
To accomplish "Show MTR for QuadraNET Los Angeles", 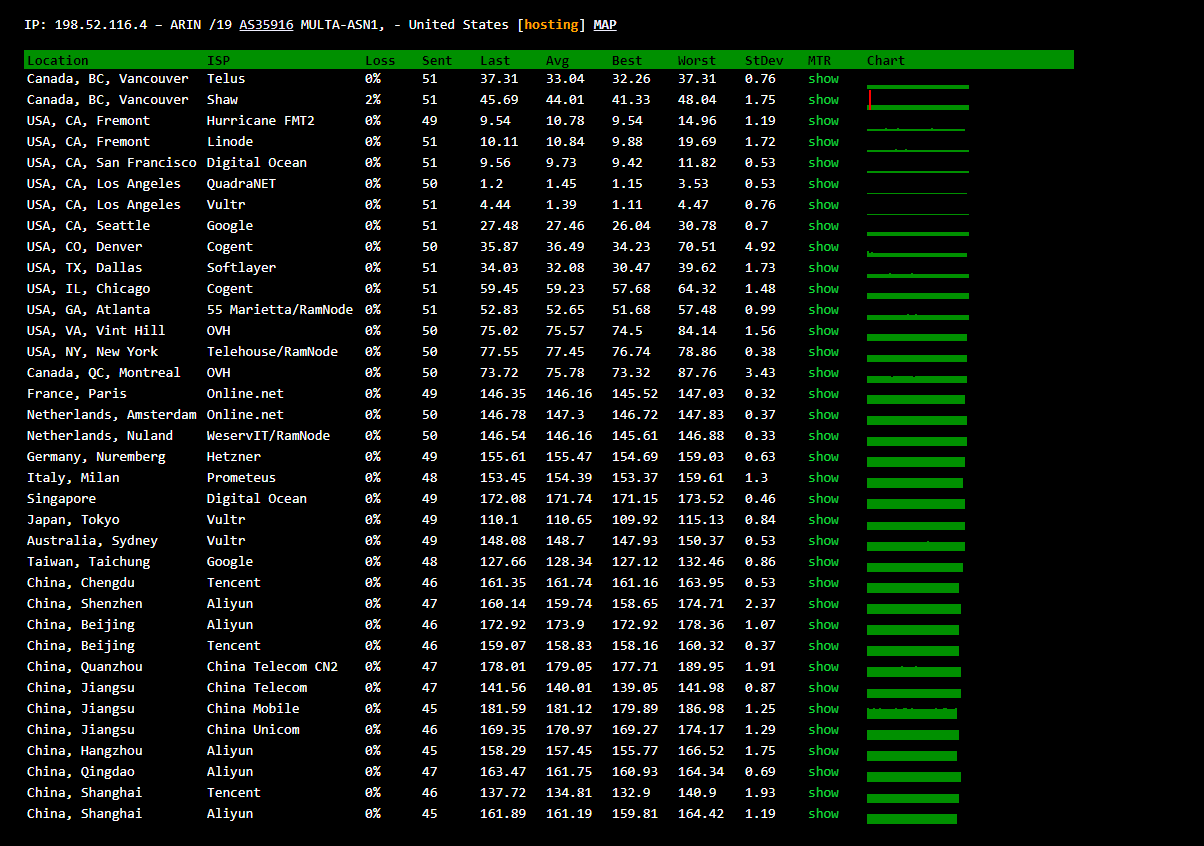I will click(x=823, y=183).
